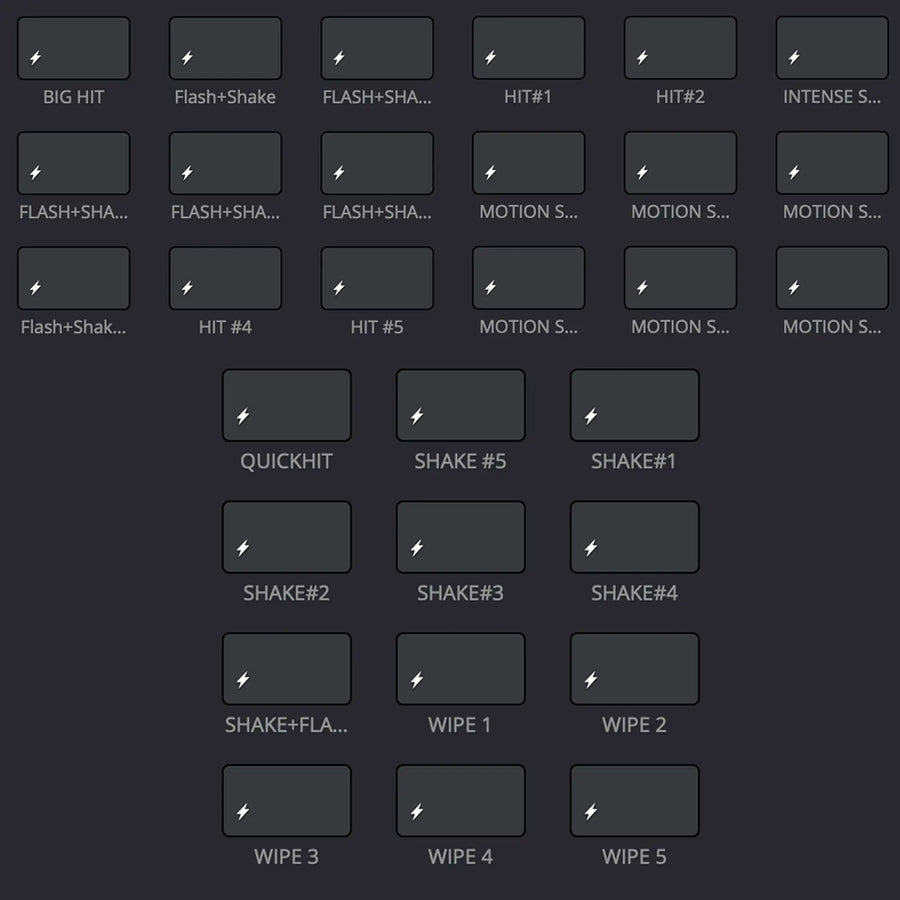The width and height of the screenshot is (900, 900).
Task: Click the HIT#1 transition thumbnail
Action: (528, 47)
